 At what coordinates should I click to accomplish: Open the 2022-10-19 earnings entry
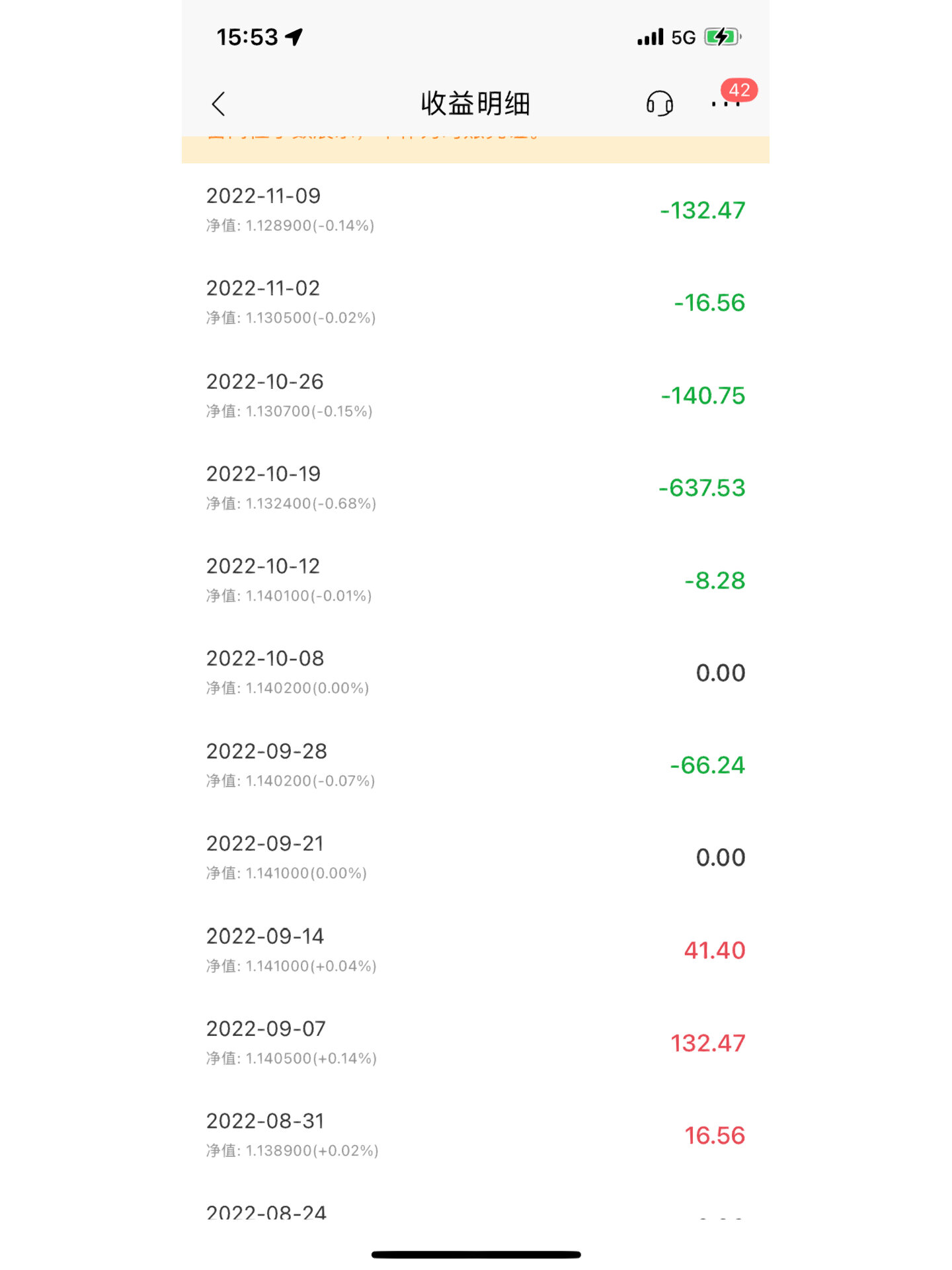coord(475,487)
